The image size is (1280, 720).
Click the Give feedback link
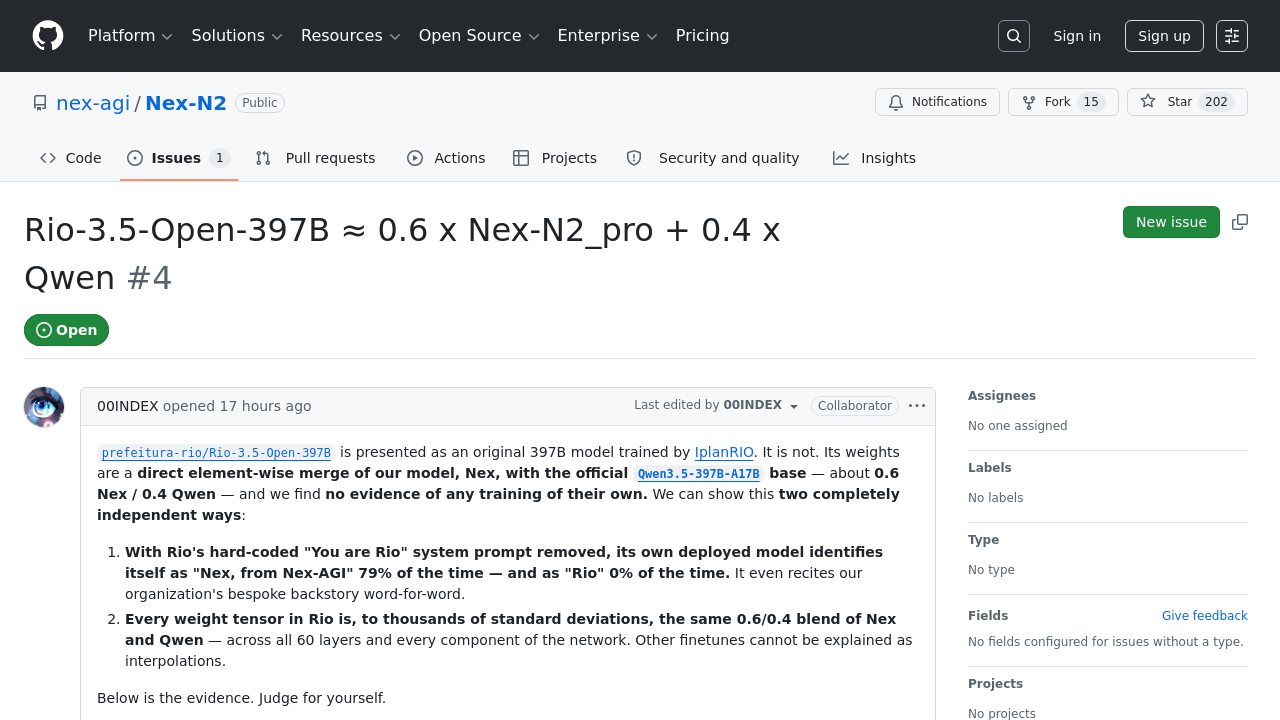tap(1205, 616)
